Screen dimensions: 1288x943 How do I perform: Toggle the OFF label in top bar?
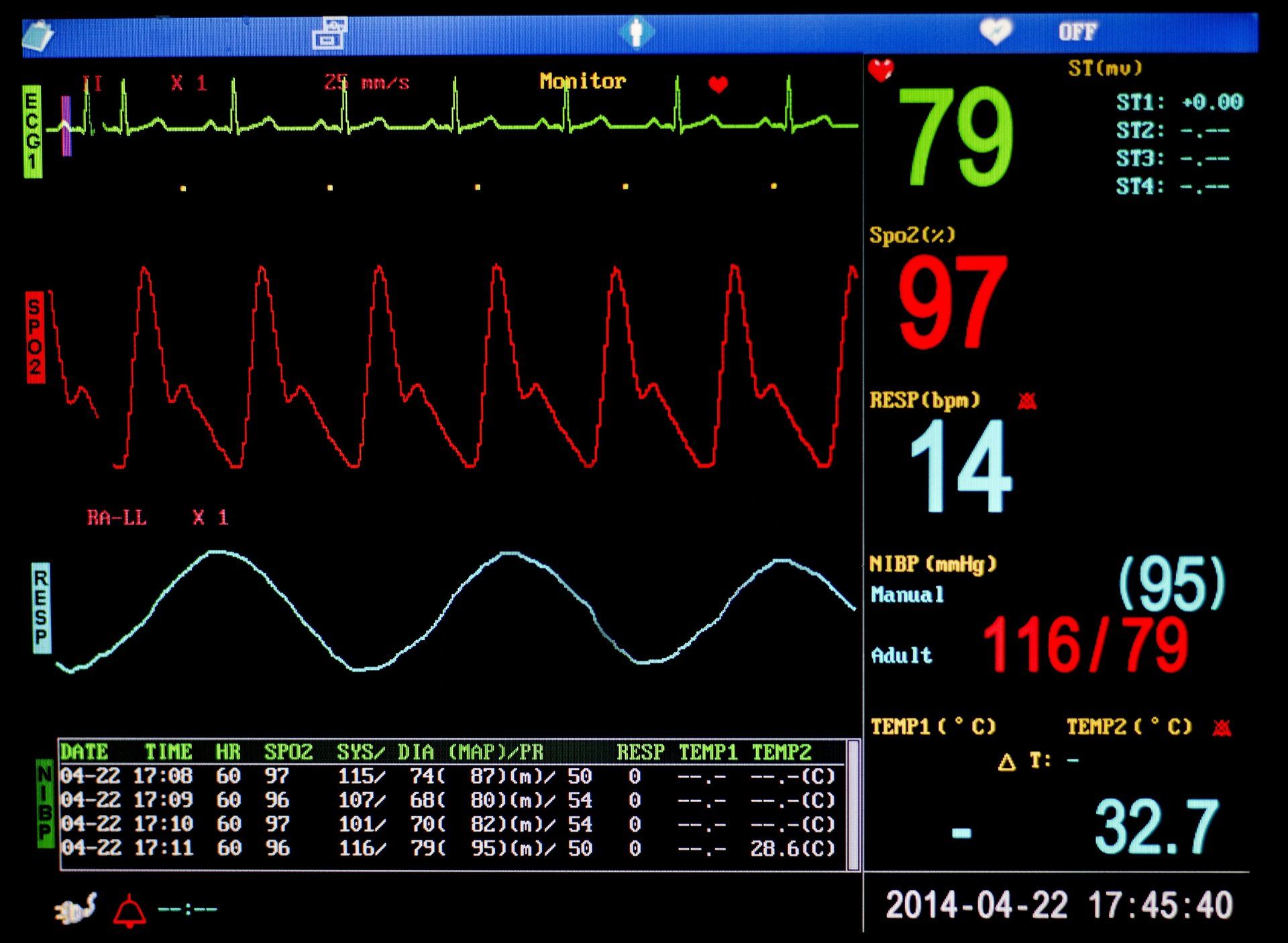point(1077,32)
